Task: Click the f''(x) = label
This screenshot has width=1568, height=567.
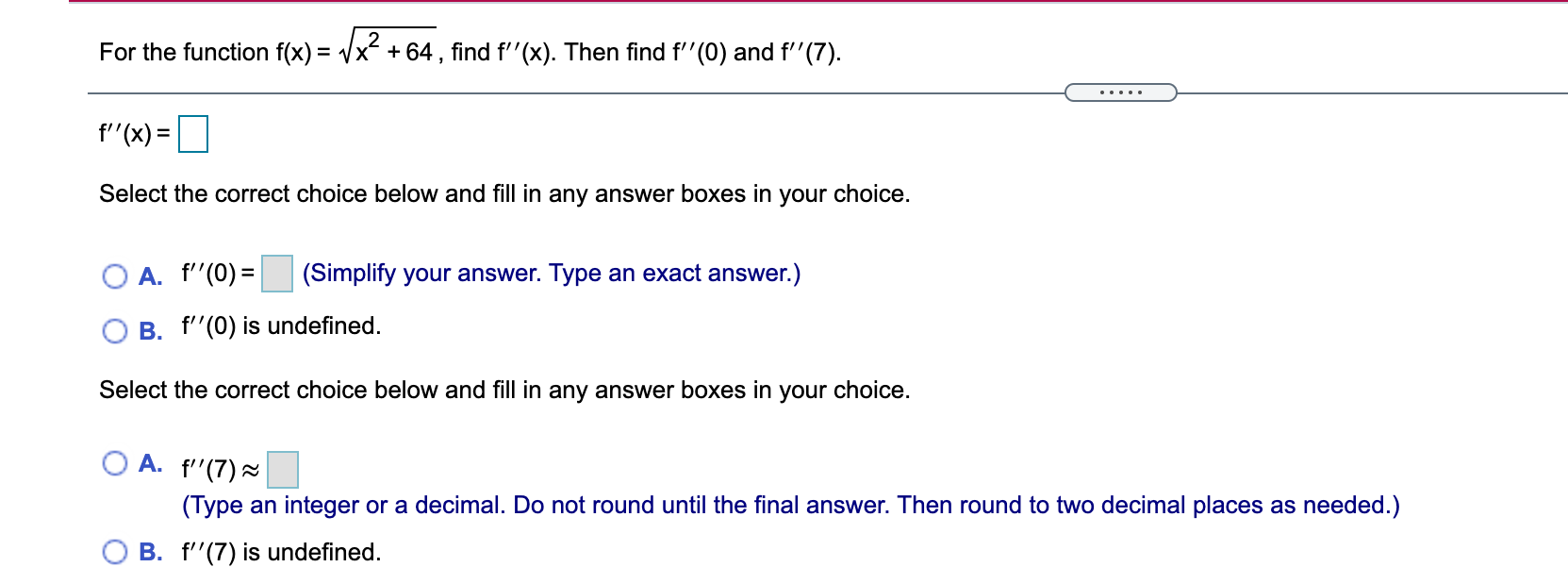Action: (132, 133)
